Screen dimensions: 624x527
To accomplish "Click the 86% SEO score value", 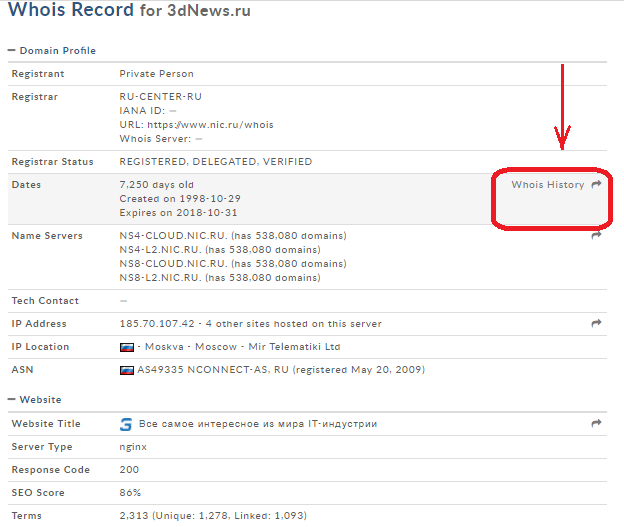I will (130, 493).
